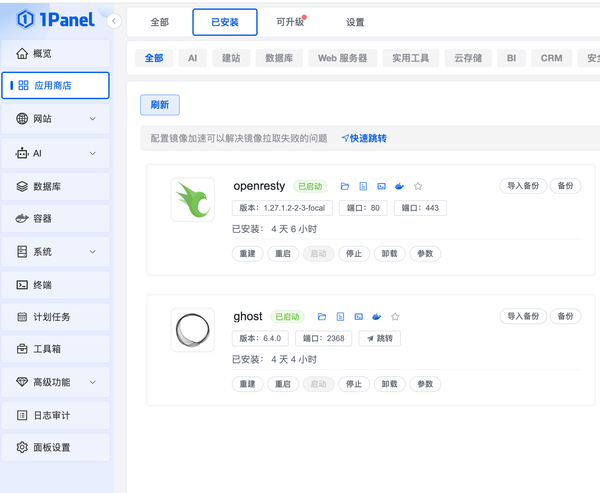Click 停止 button for ghost
Image resolution: width=600 pixels, height=493 pixels.
(353, 384)
